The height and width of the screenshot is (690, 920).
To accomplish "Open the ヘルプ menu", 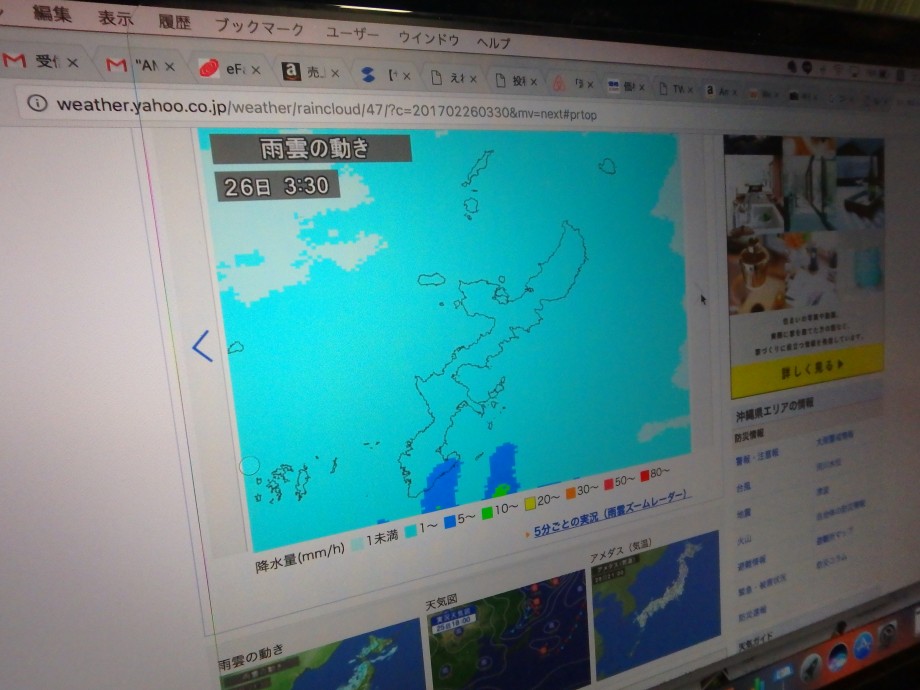I will [493, 42].
